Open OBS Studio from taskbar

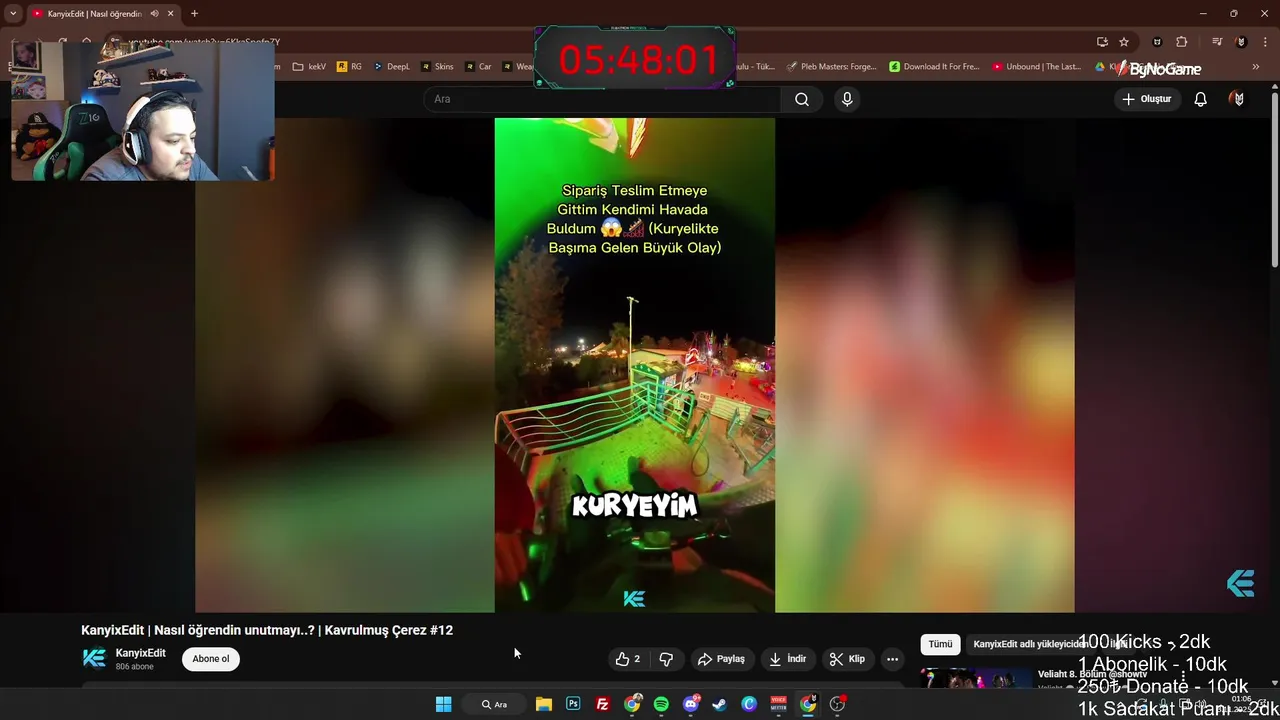837,704
